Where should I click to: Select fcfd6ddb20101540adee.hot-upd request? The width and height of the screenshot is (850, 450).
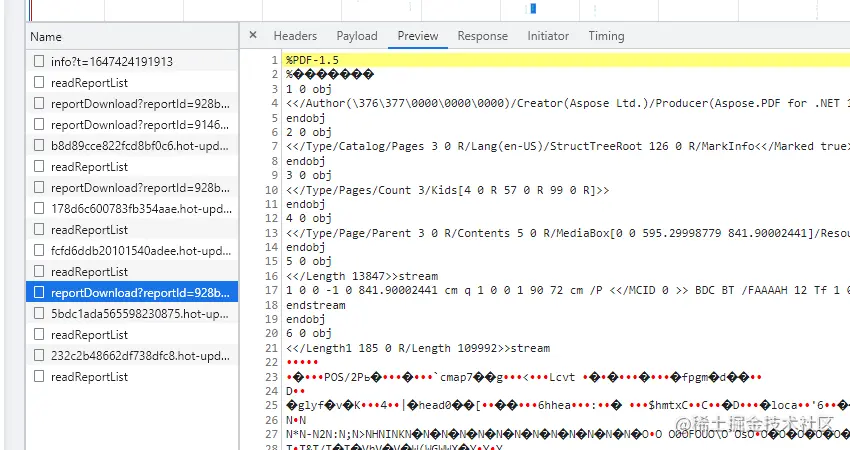[x=141, y=251]
